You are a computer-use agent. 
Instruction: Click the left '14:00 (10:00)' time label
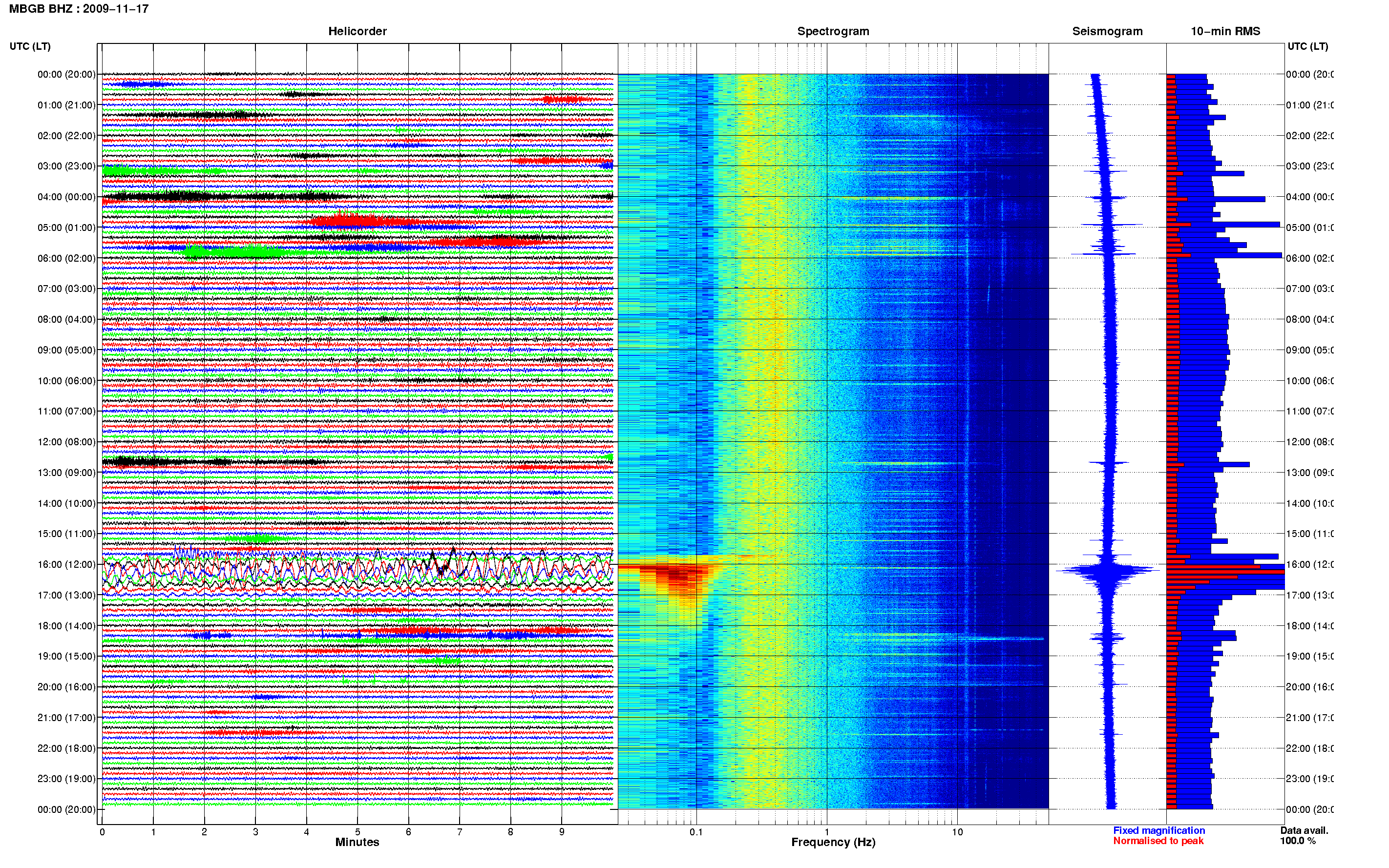tap(66, 503)
